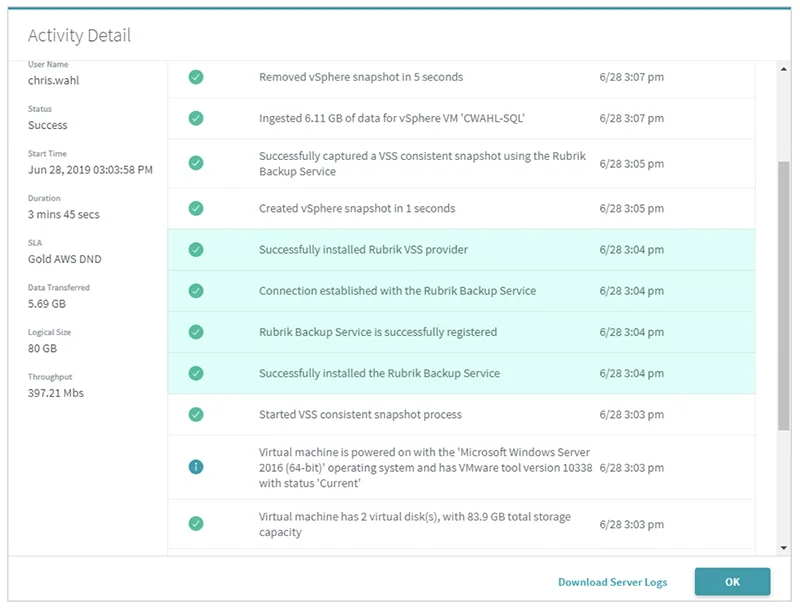
Task: Select the 'Ingested 6.11 GB of data' event text
Action: tap(391, 118)
